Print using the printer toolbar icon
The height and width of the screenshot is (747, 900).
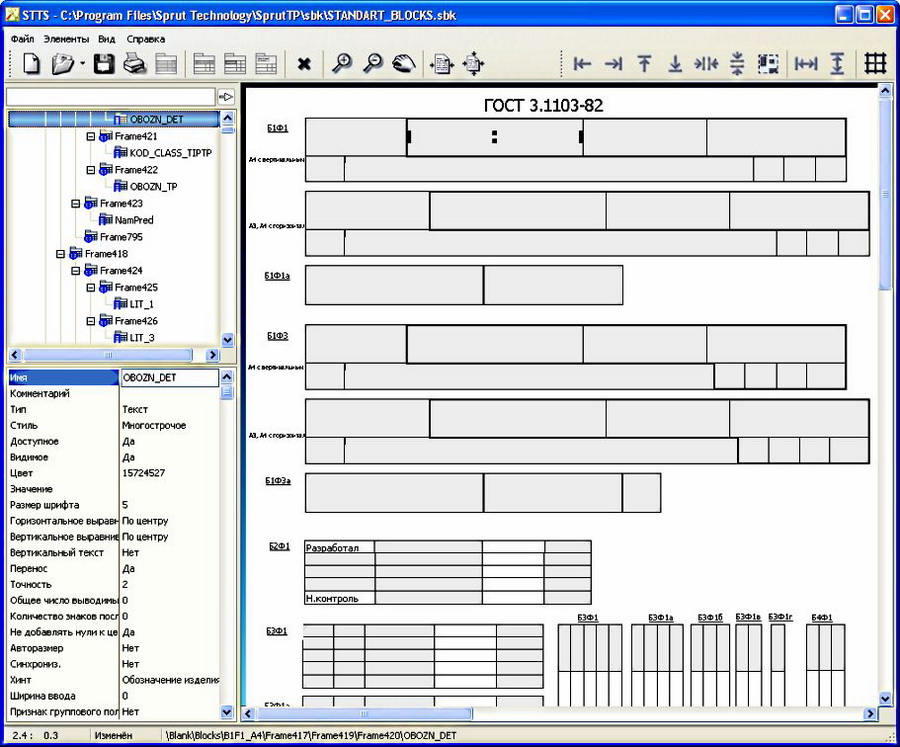click(135, 65)
